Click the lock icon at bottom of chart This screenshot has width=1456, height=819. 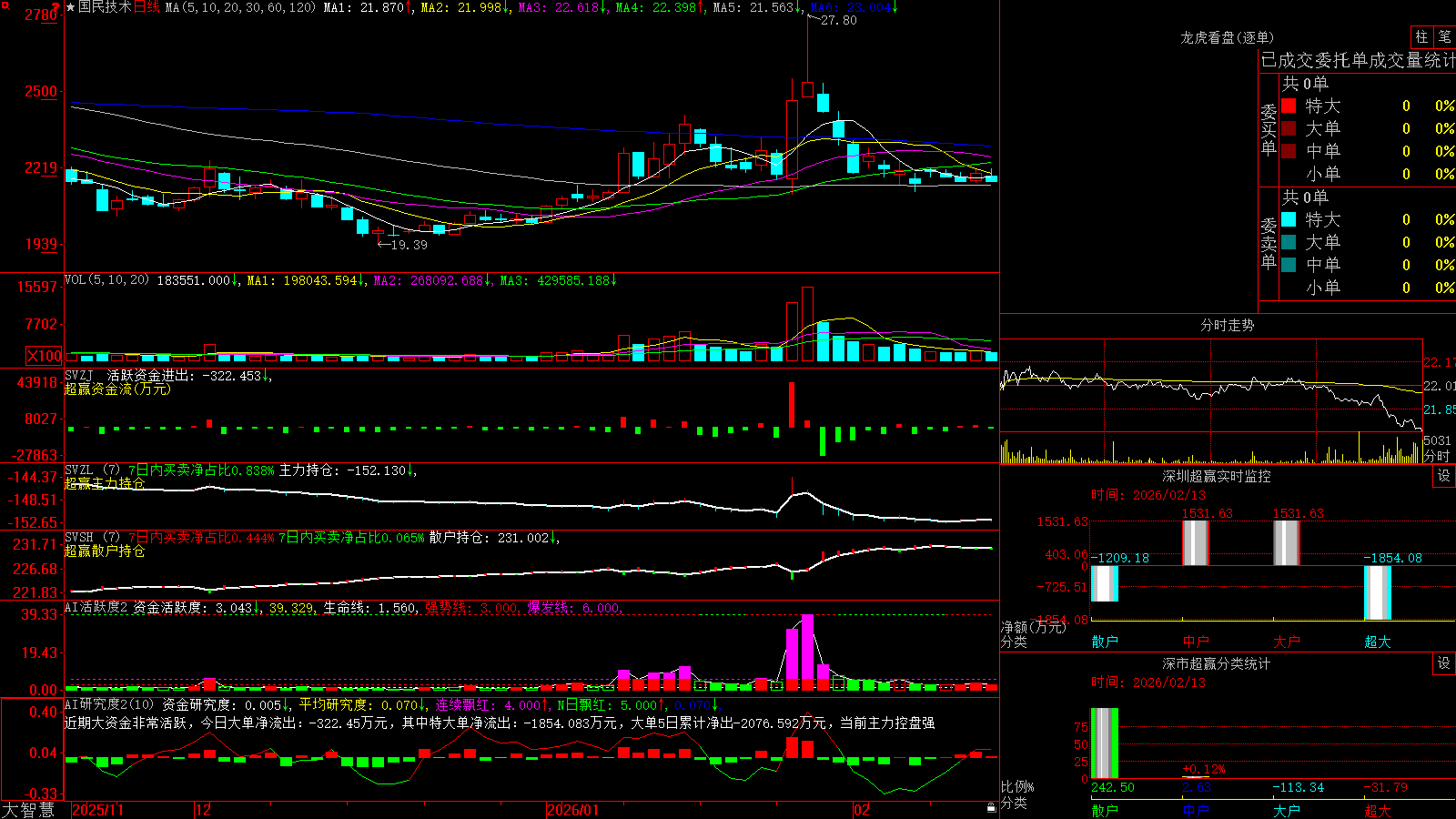(x=992, y=808)
